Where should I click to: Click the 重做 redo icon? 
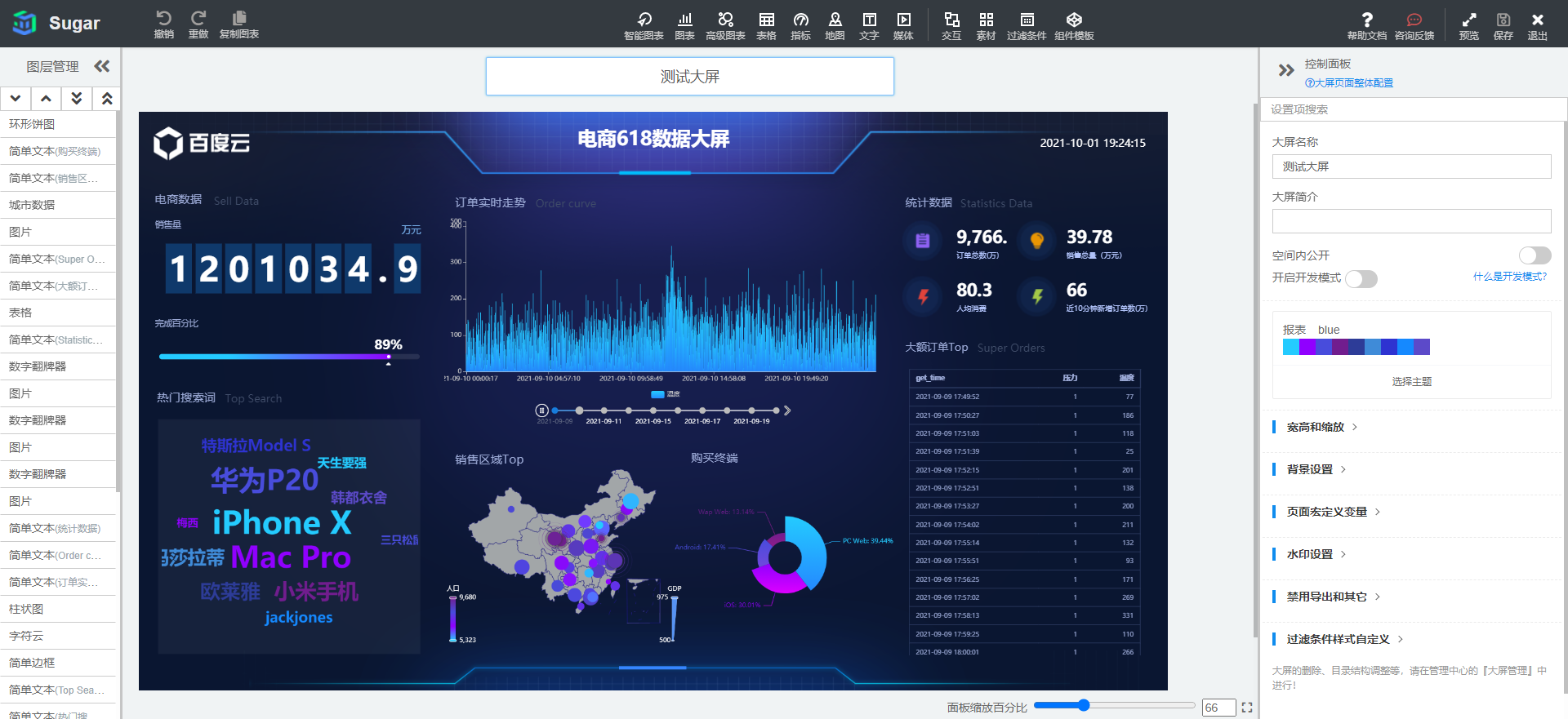pyautogui.click(x=198, y=24)
